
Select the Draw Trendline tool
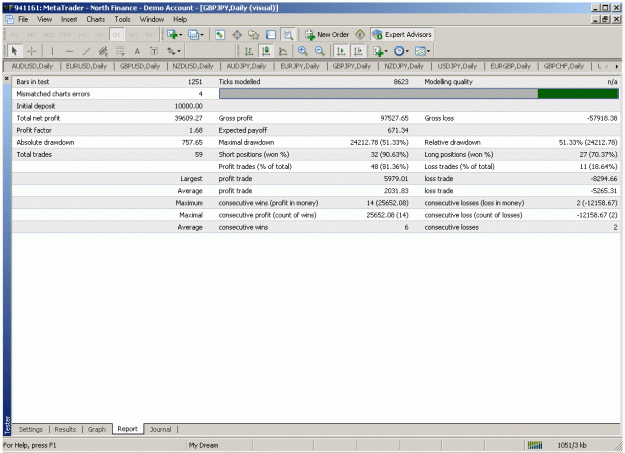[x=86, y=51]
